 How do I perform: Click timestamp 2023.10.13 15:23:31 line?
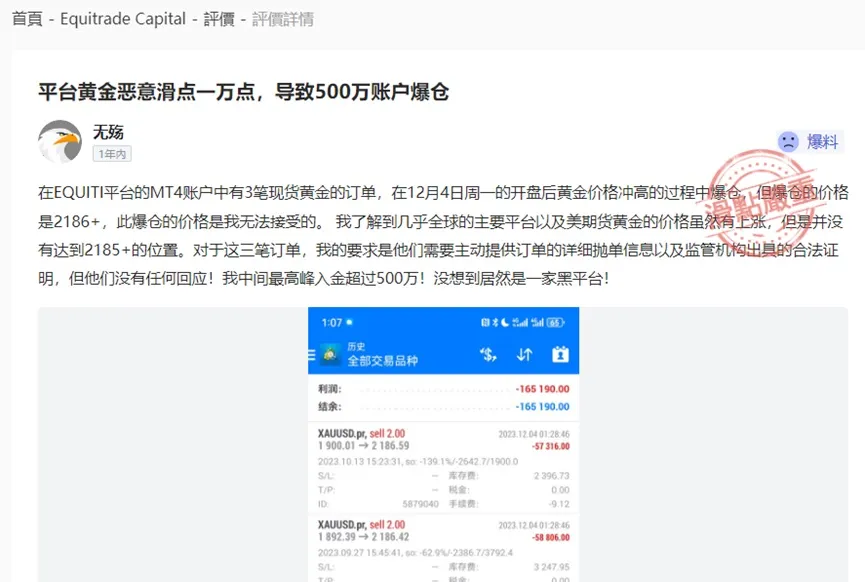coord(418,461)
